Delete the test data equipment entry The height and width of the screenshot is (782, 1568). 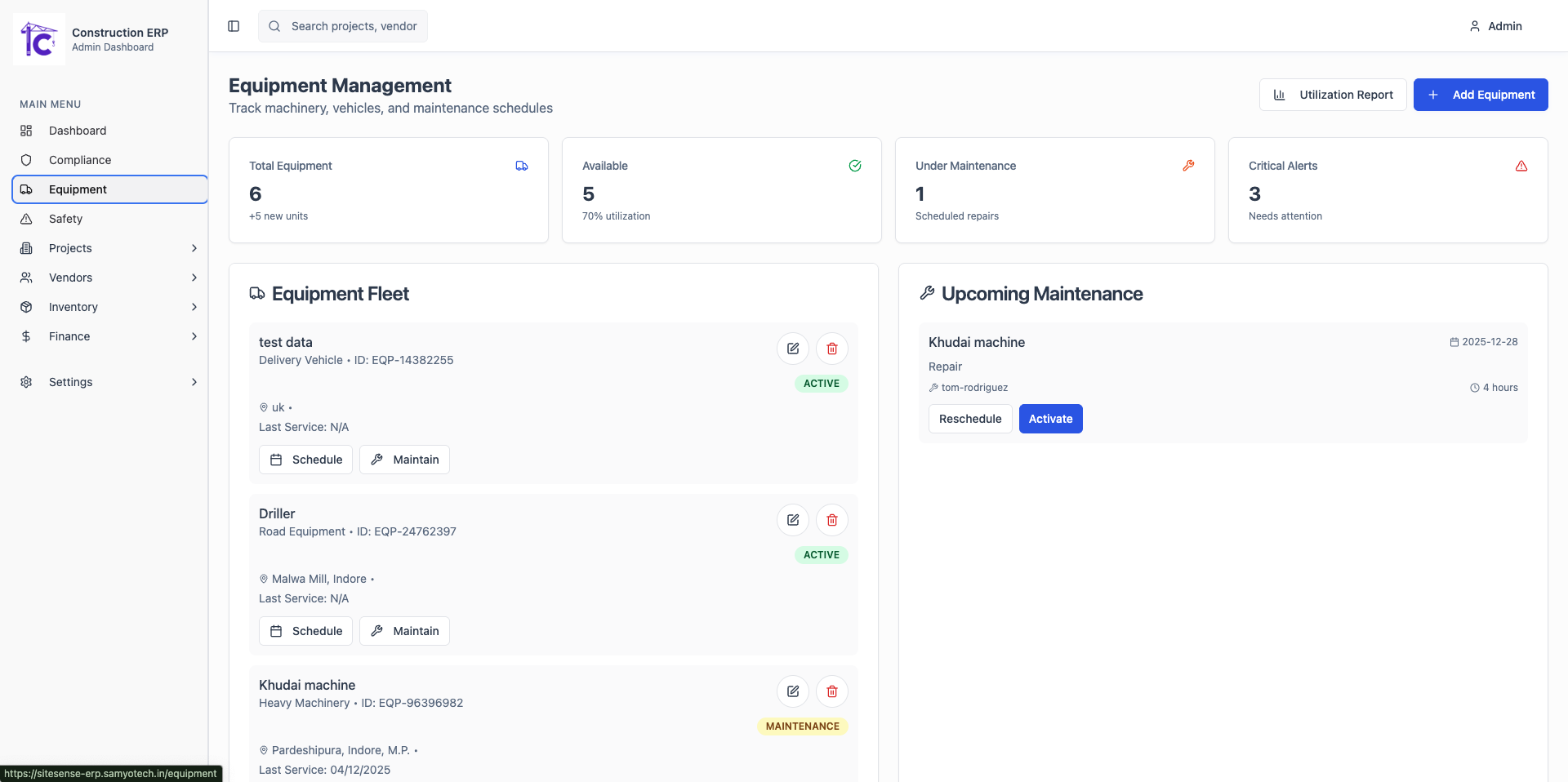click(x=831, y=349)
